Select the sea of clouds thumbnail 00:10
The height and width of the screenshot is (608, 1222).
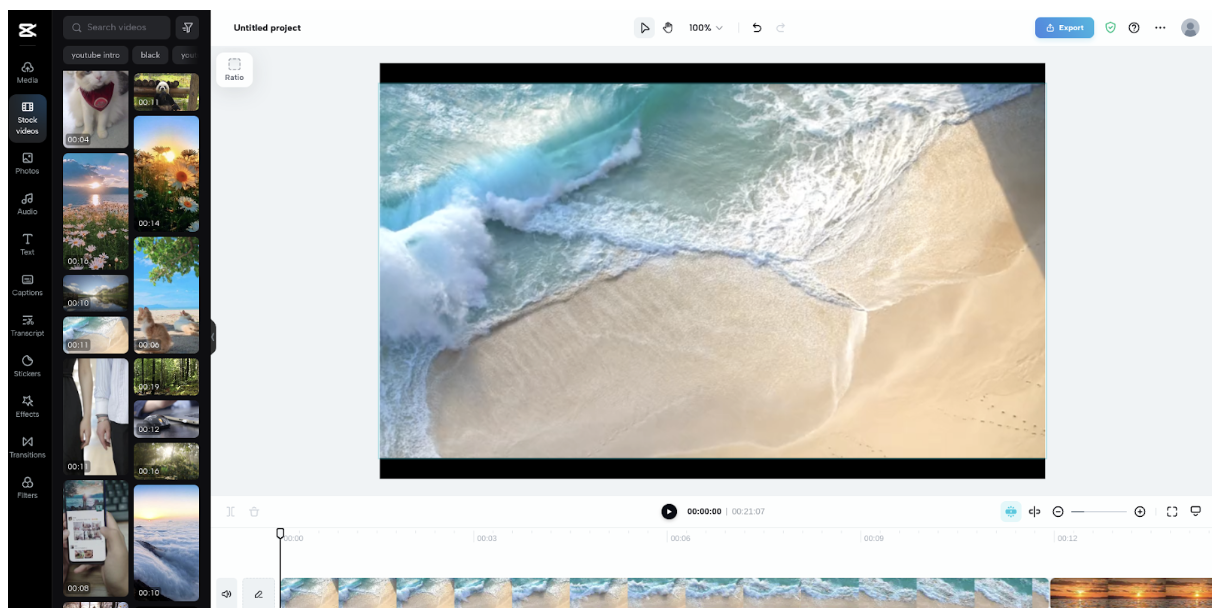tap(166, 543)
